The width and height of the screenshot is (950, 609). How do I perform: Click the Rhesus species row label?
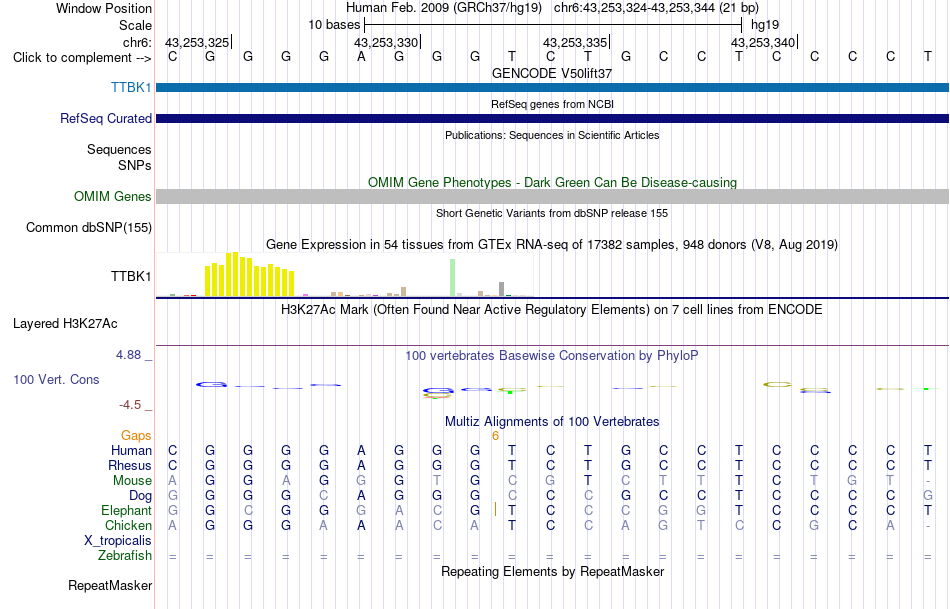130,465
